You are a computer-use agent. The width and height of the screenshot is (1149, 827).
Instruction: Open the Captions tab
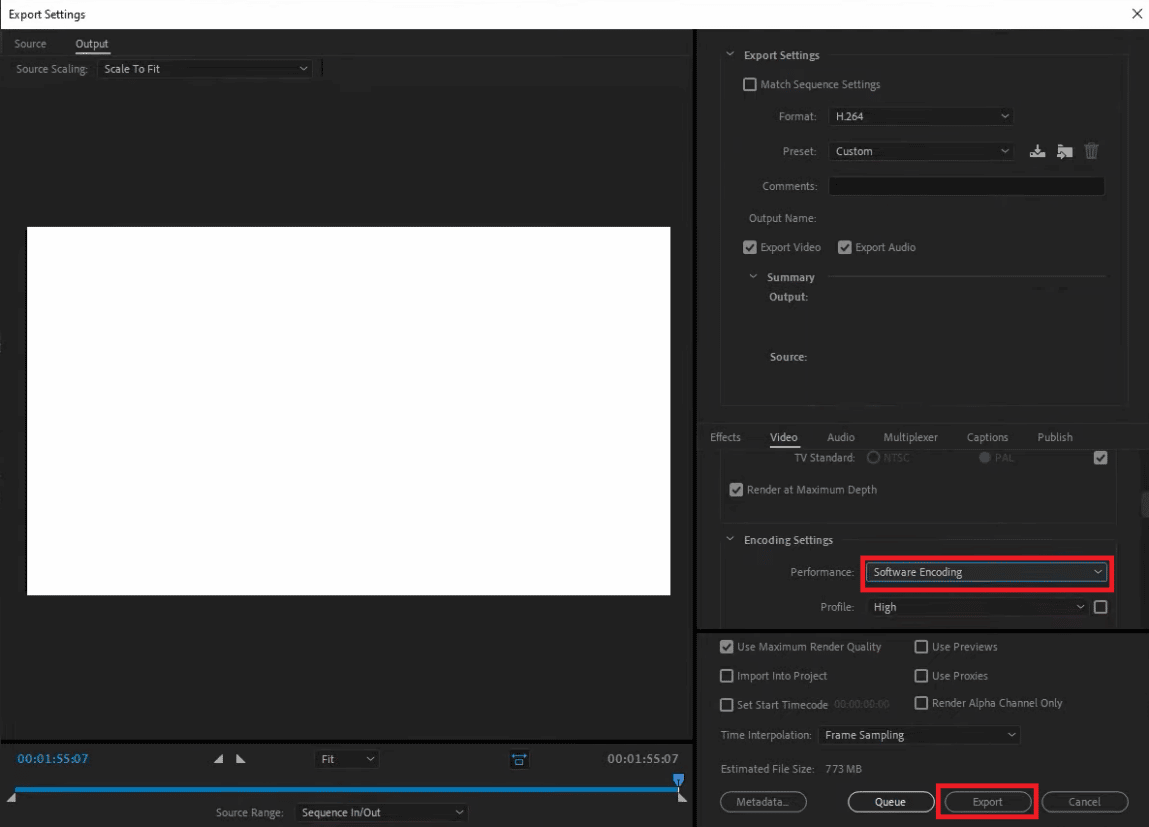(x=987, y=437)
